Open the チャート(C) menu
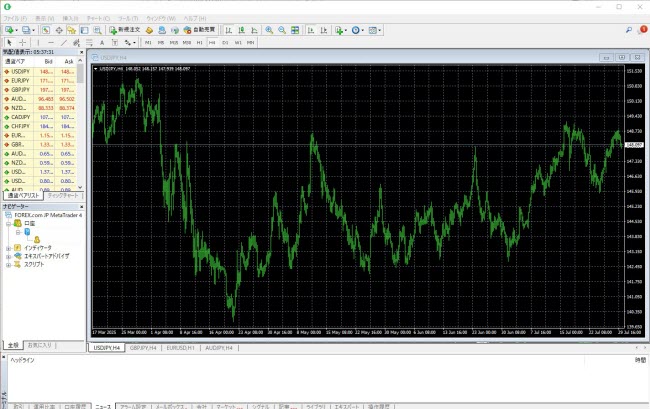Screen dimensions: 650x409 pyautogui.click(x=98, y=19)
